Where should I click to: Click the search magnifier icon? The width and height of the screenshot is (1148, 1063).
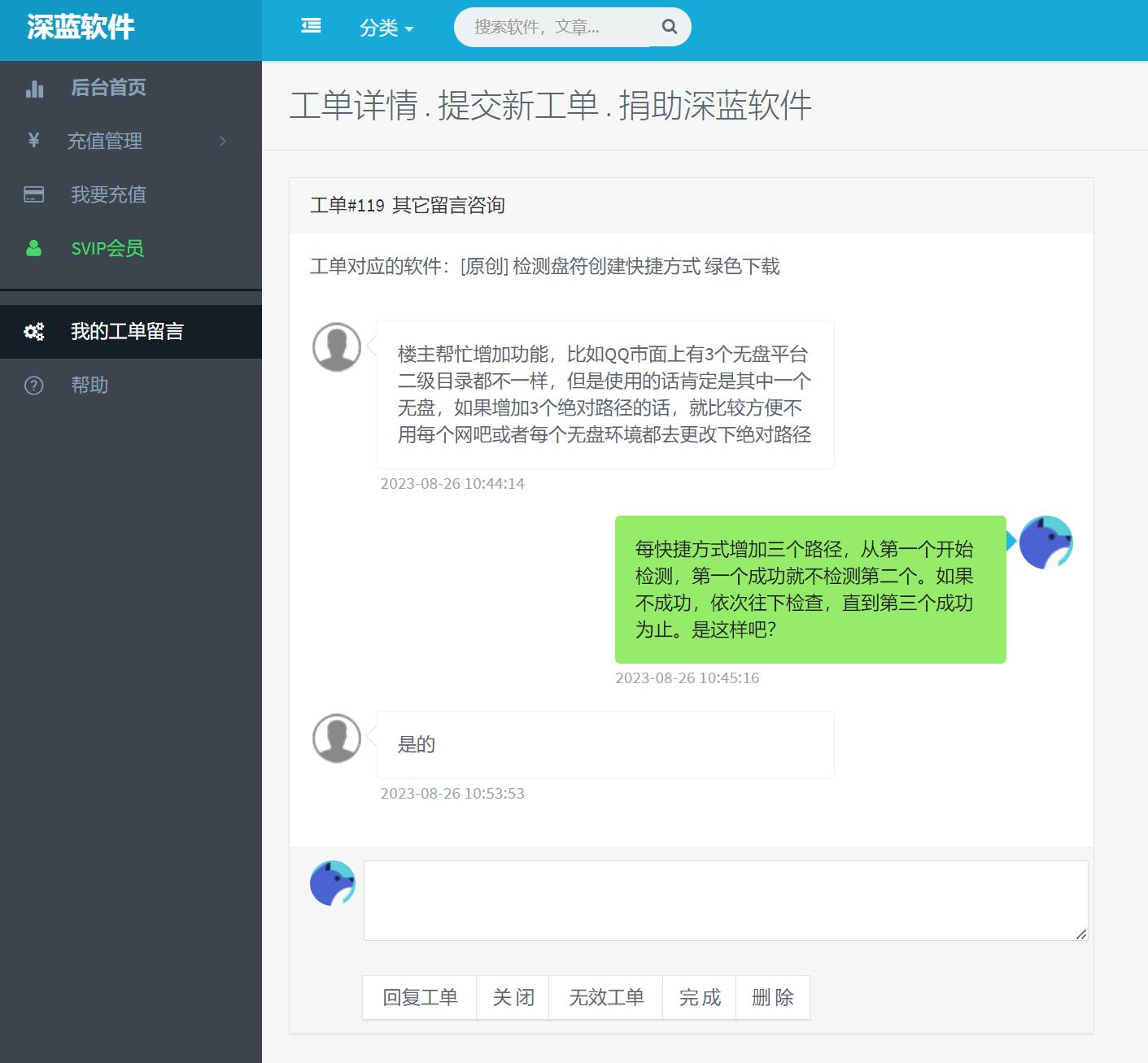[x=670, y=27]
